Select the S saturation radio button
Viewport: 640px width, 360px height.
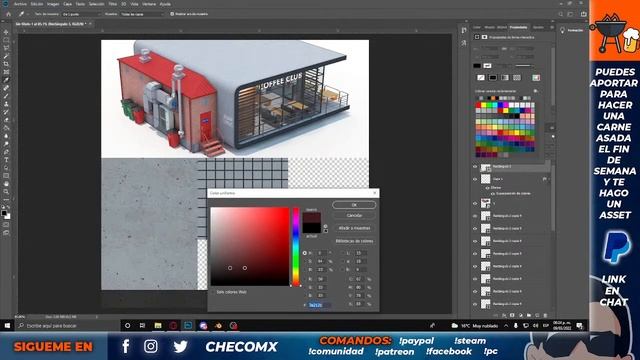(x=304, y=261)
